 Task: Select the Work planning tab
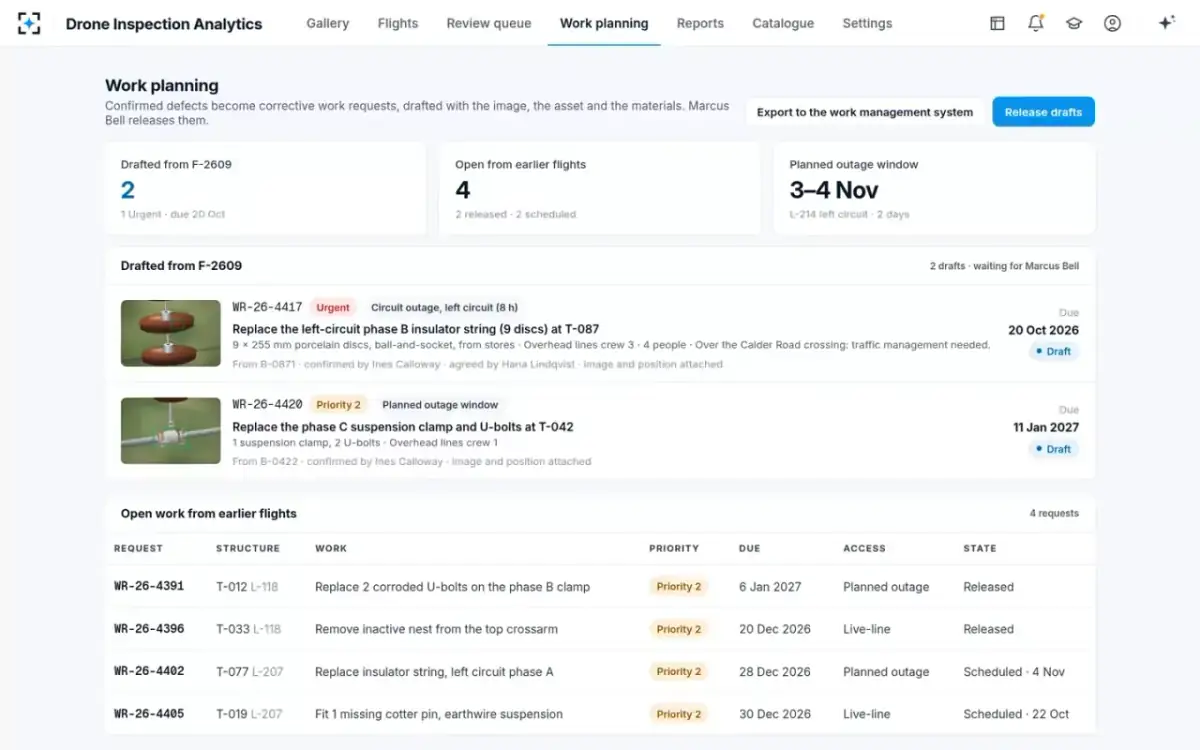coord(604,23)
